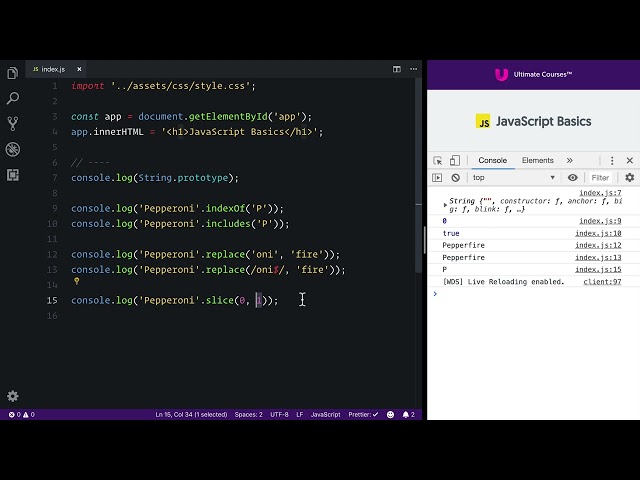Image resolution: width=640 pixels, height=480 pixels.
Task: Open the notifications bell
Action: 409,414
